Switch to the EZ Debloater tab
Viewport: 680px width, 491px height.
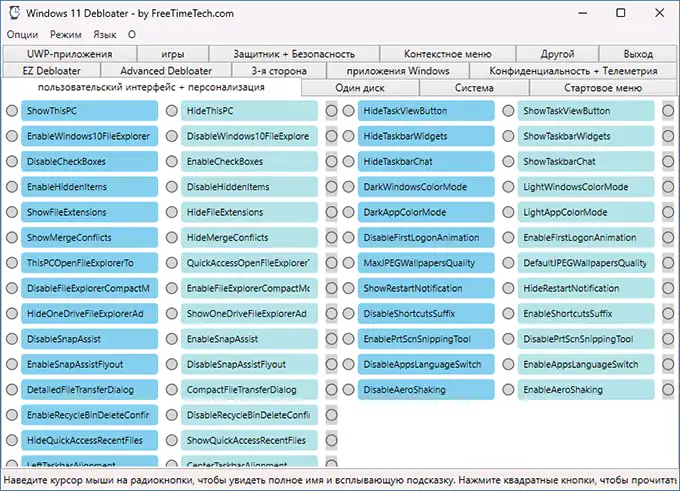[x=51, y=71]
